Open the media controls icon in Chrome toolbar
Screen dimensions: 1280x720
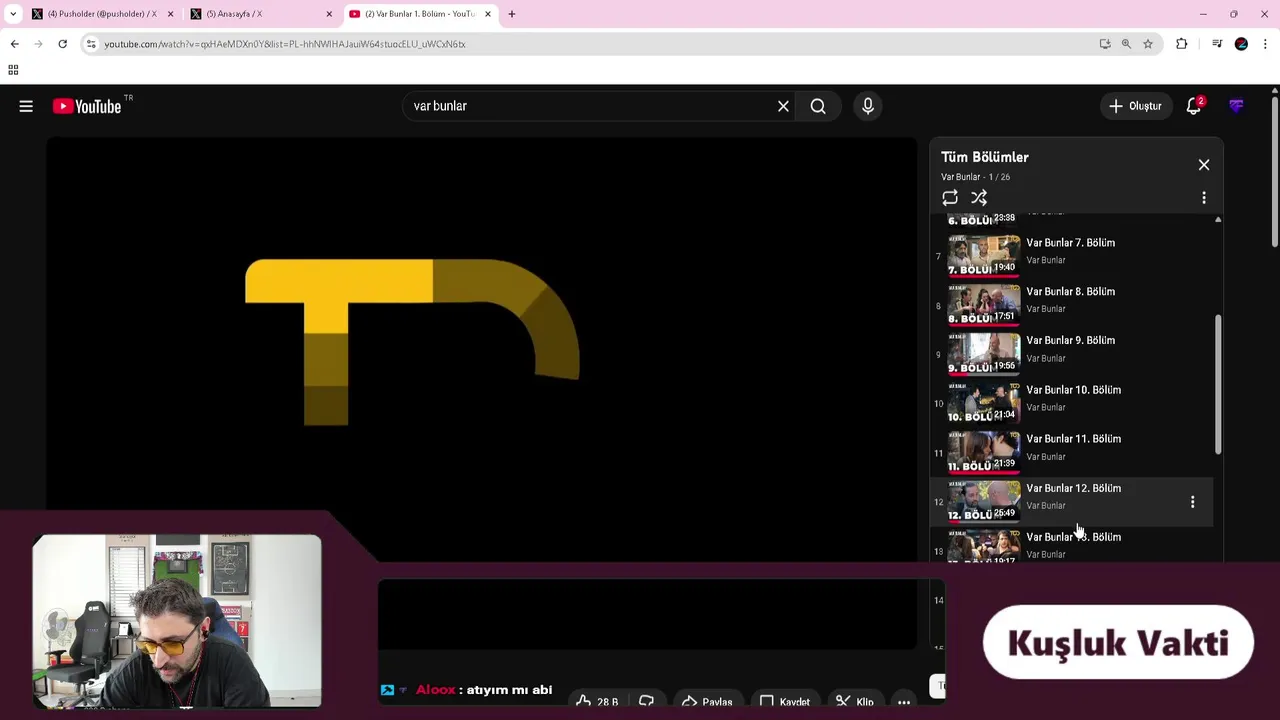coord(1217,44)
